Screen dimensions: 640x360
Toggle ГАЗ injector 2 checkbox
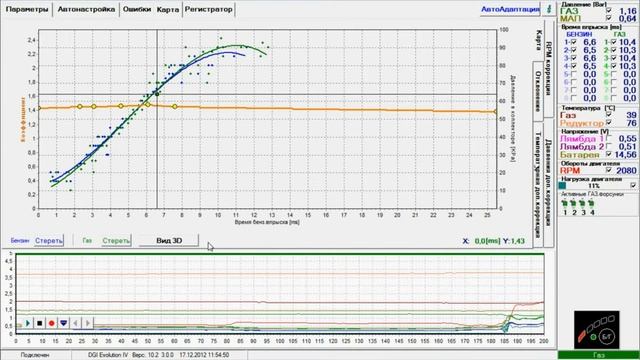(613, 50)
